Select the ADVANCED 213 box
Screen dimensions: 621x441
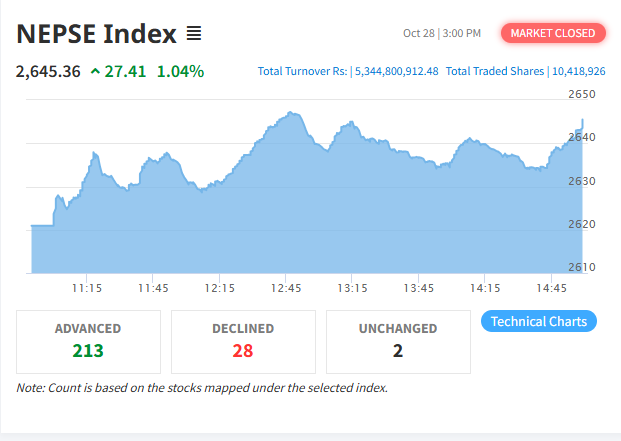tap(88, 342)
